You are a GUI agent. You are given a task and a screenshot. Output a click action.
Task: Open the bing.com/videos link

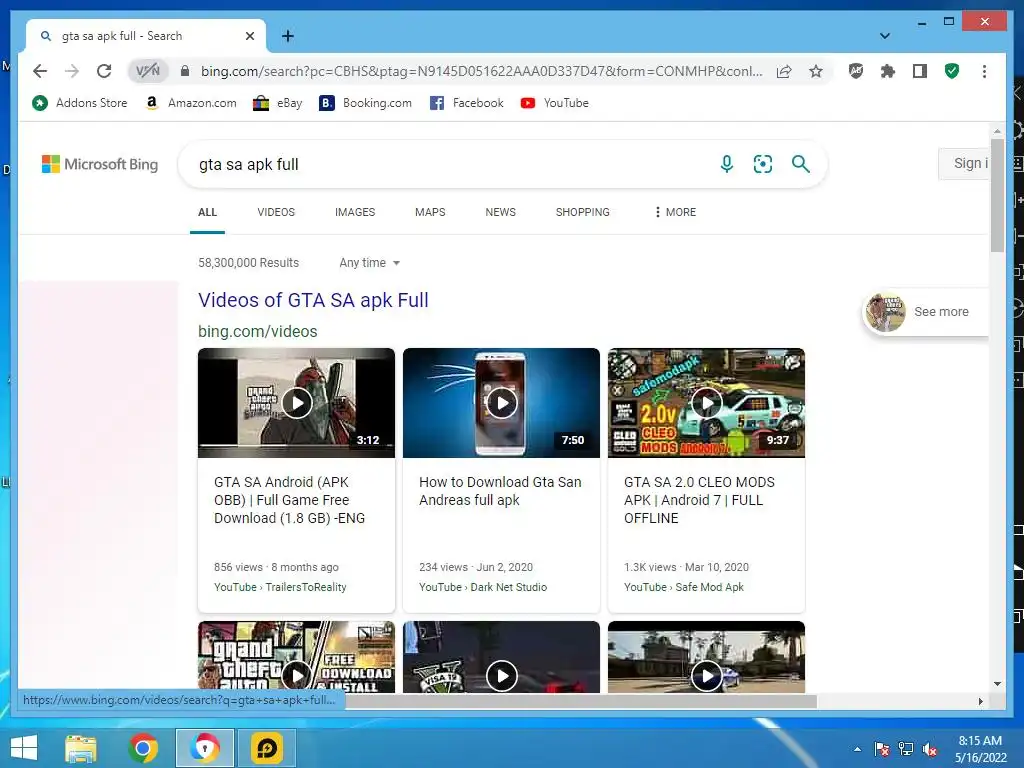click(257, 331)
